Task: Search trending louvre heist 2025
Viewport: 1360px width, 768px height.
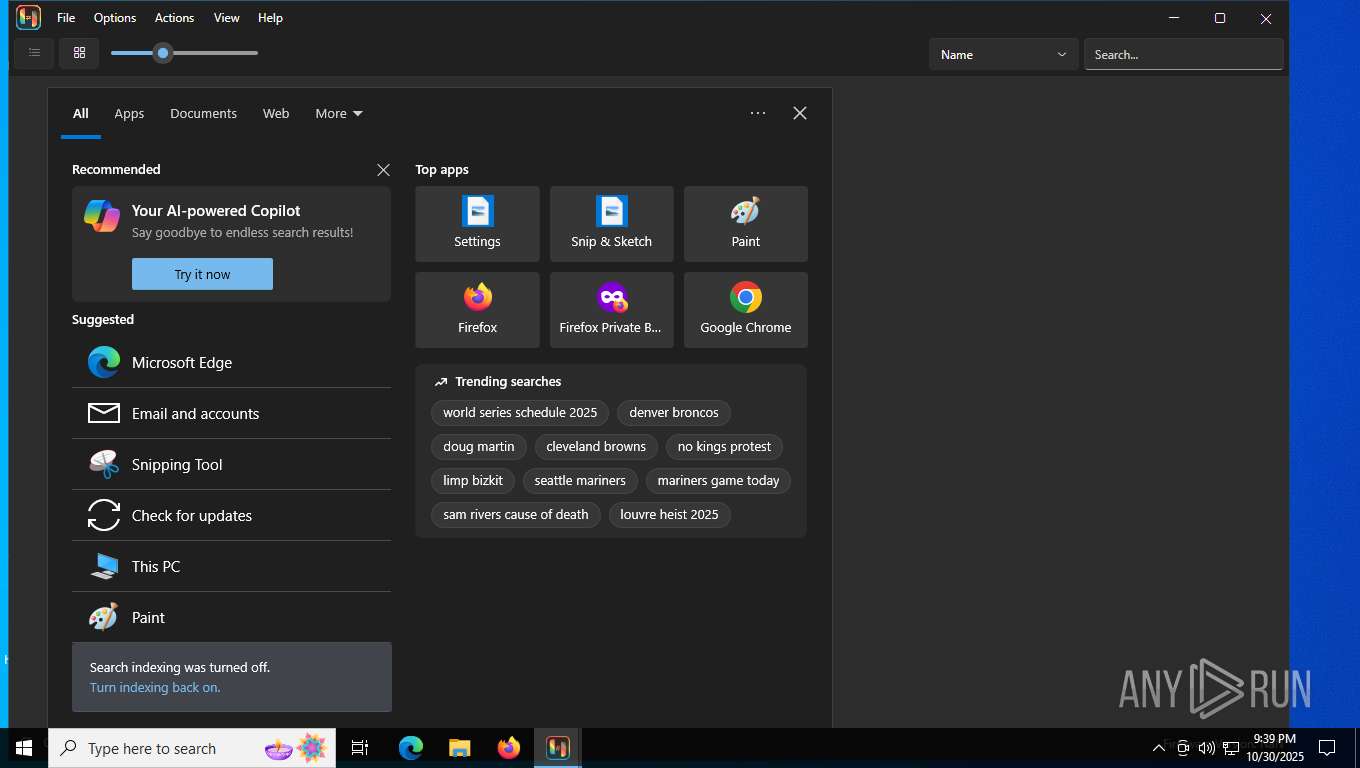Action: (x=669, y=514)
